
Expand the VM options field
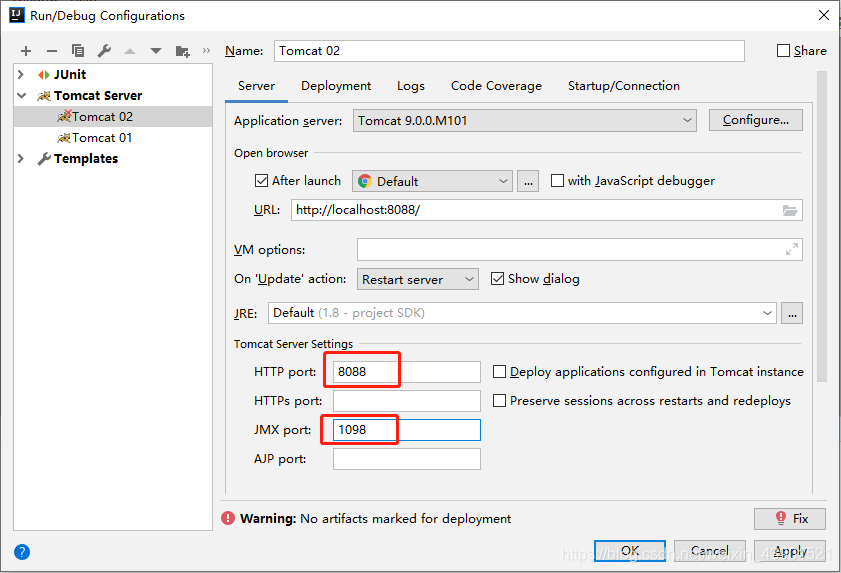792,249
